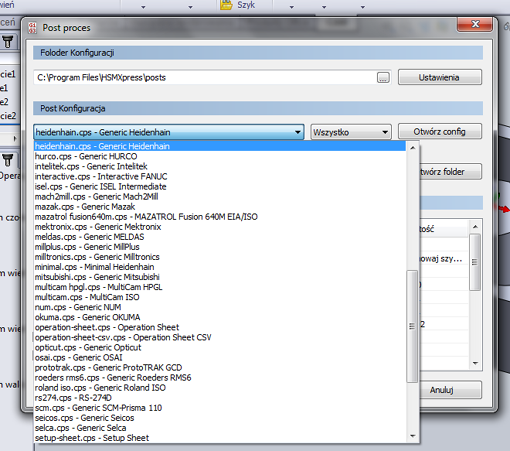
Task: Click the properties table scroll down arrow
Action: (475, 363)
